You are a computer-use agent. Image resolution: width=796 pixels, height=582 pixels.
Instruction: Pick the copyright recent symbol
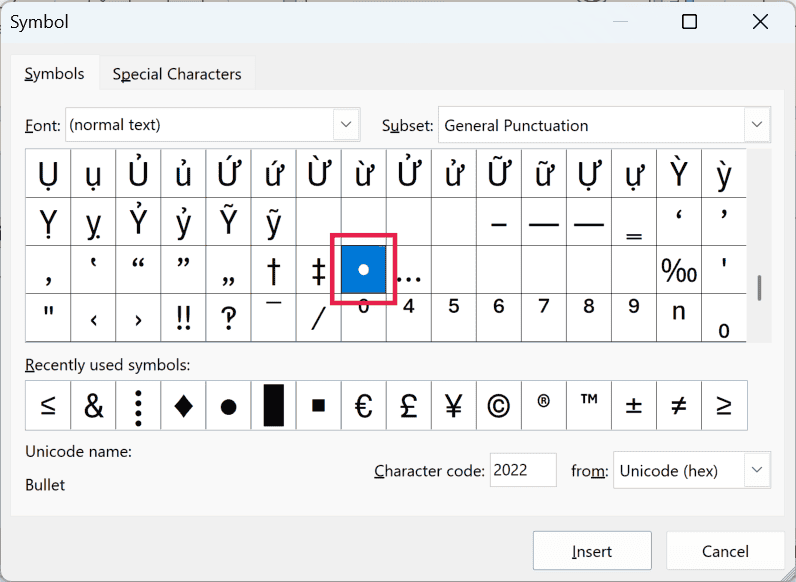[x=499, y=405]
